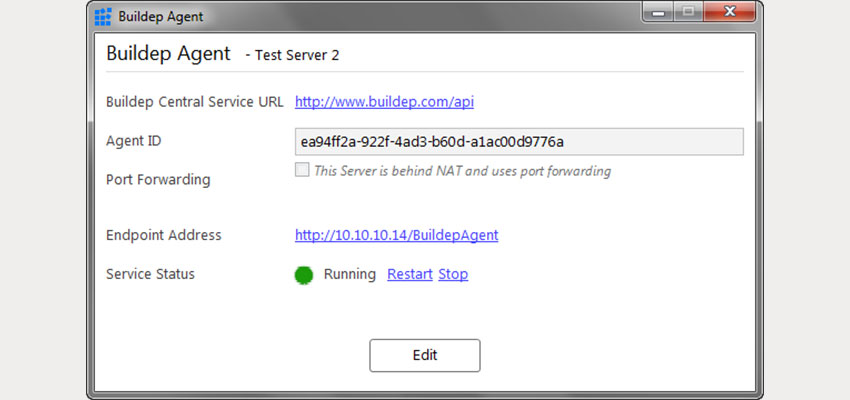Toggle the NAT port forwarding checkbox
Viewport: 850px width, 400px height.
coord(301,170)
